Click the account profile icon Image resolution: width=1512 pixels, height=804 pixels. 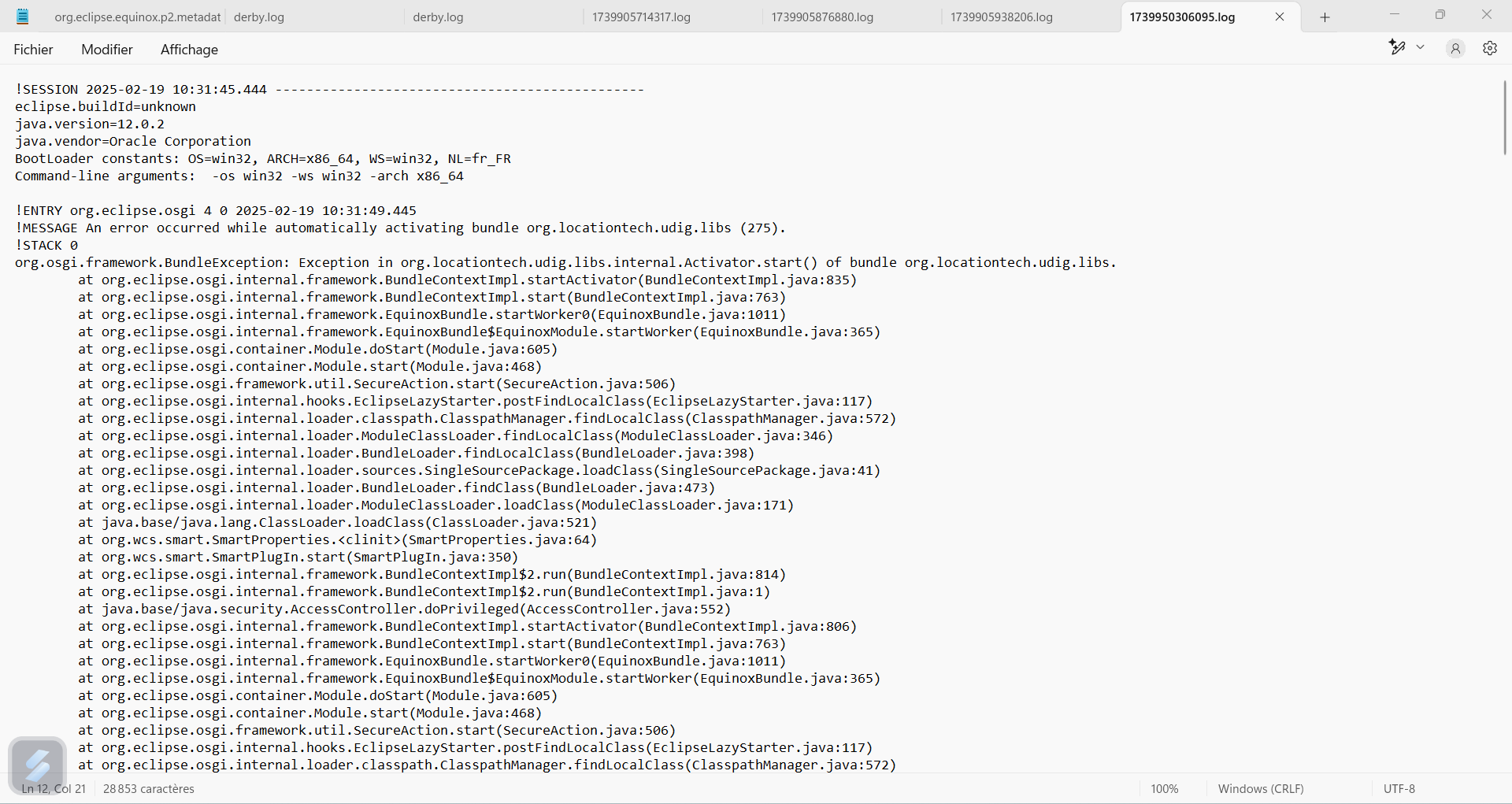[x=1455, y=49]
